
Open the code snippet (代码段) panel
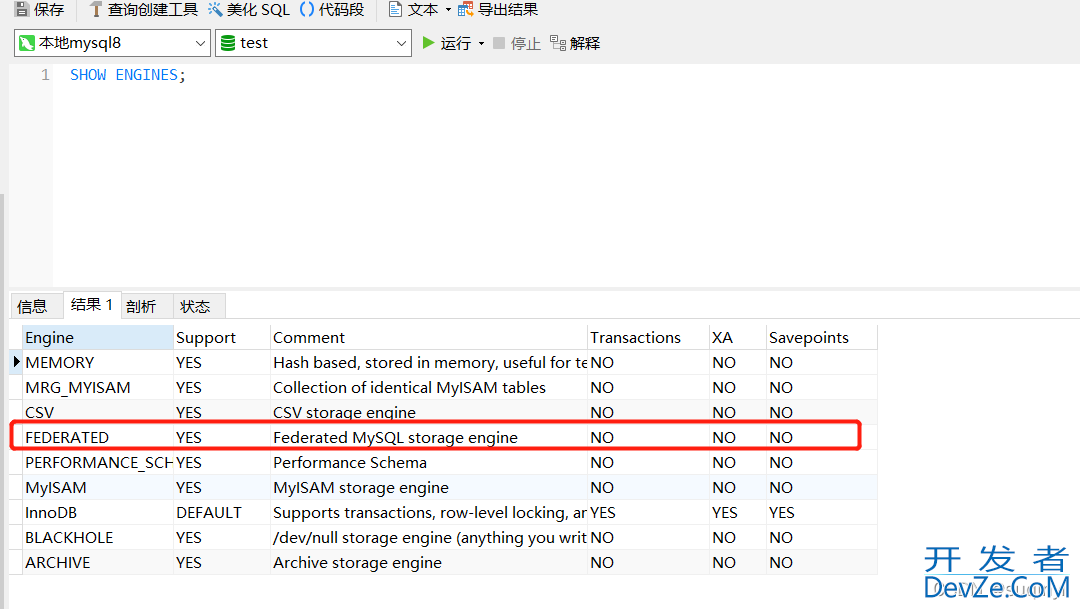coord(332,9)
